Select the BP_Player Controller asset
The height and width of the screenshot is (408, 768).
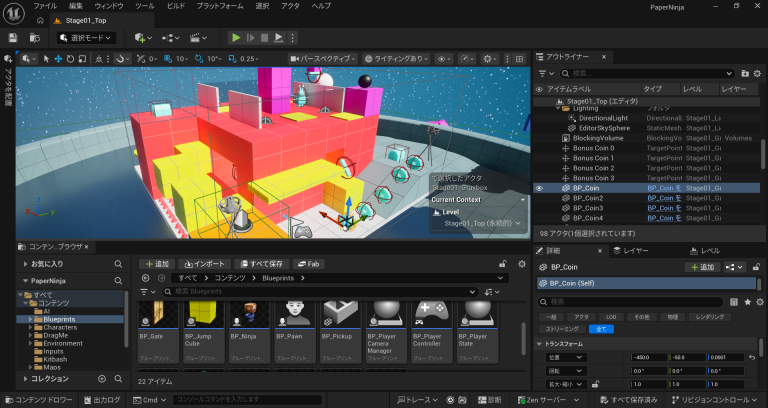[x=431, y=331]
